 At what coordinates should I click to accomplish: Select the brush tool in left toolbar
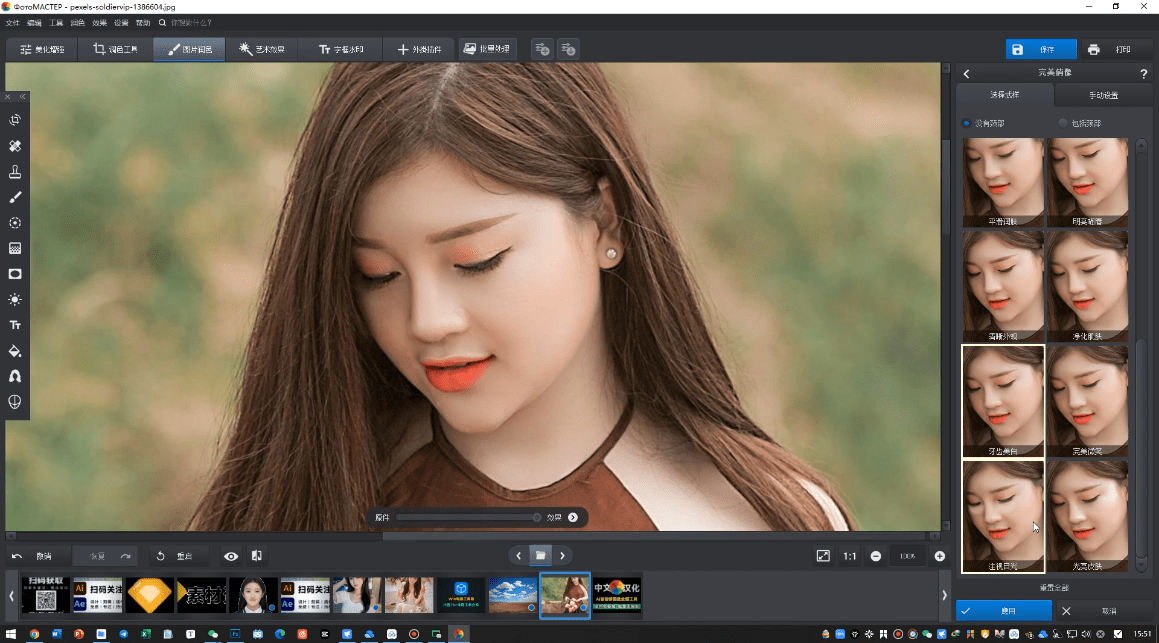click(x=15, y=197)
